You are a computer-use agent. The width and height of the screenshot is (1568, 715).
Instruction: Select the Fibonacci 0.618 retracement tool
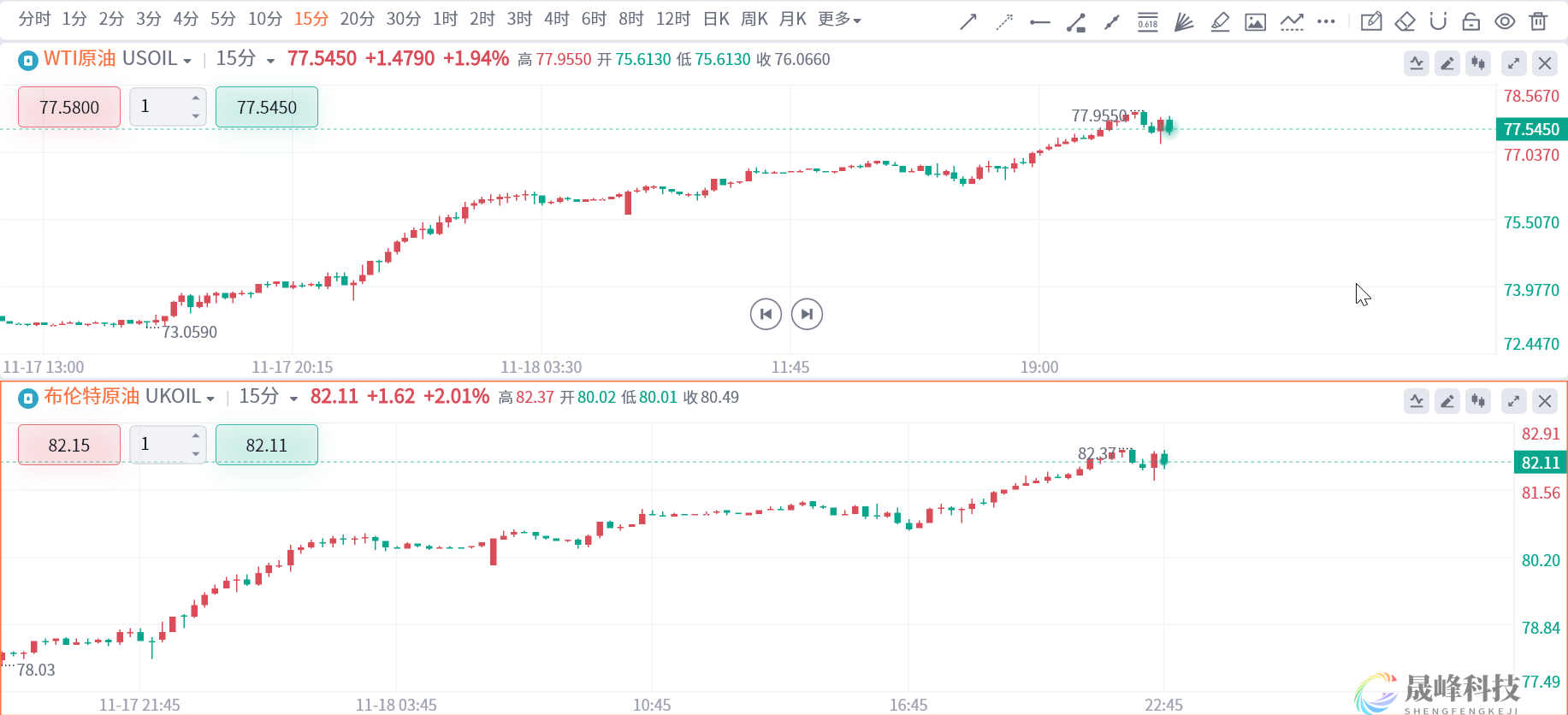[x=1148, y=22]
